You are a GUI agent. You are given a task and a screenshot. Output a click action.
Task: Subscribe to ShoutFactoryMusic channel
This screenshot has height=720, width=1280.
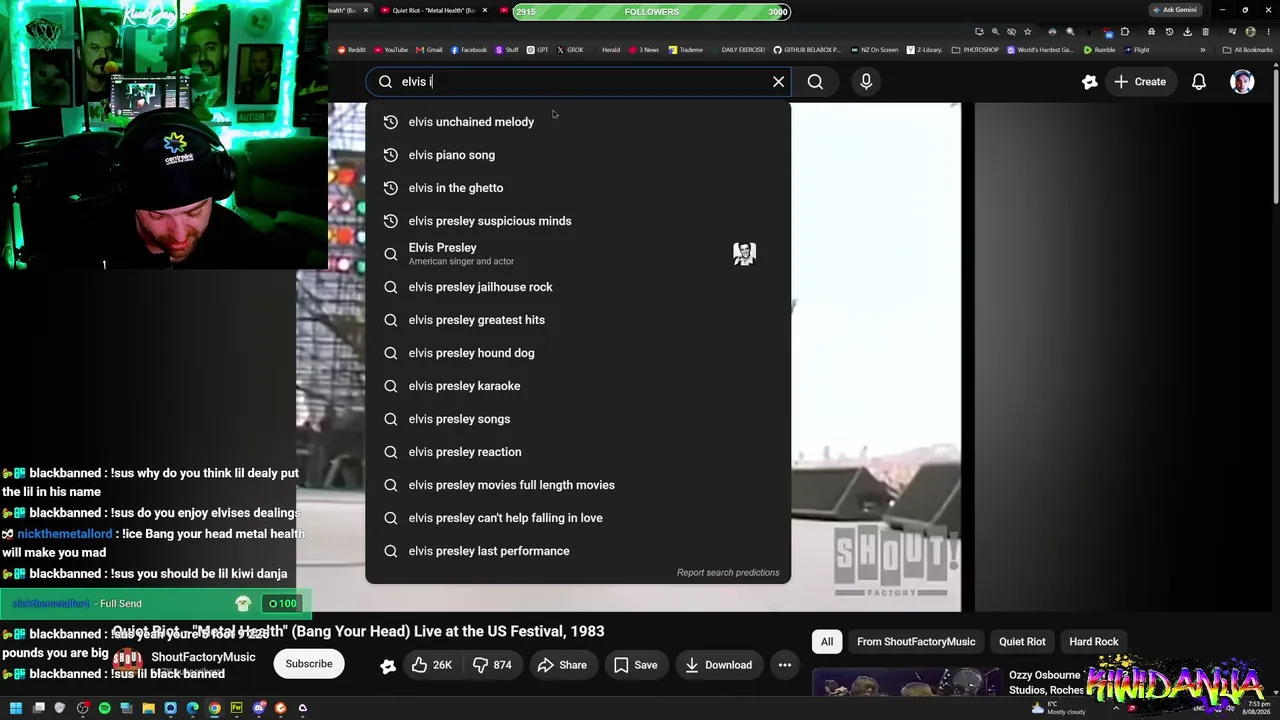[x=309, y=664]
